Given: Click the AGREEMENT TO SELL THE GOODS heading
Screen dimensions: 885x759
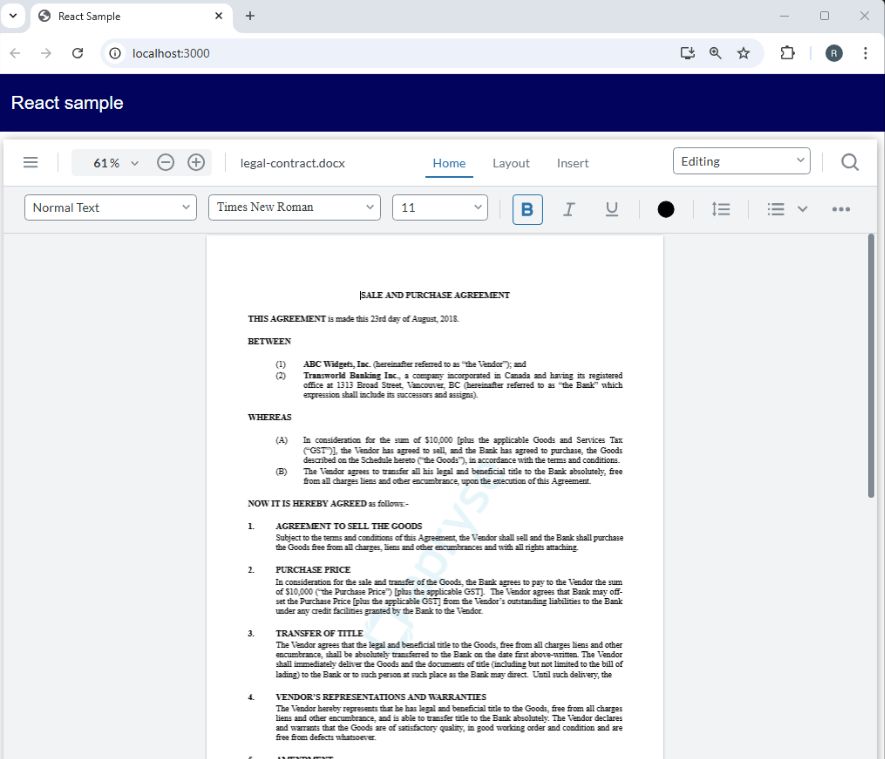Looking at the screenshot, I should 349,526.
